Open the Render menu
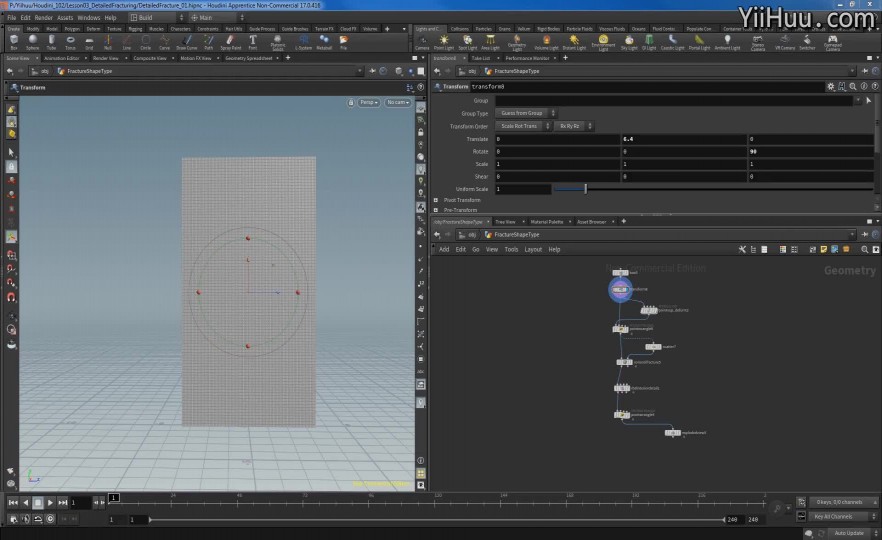Viewport: 882px width, 540px height. point(43,17)
